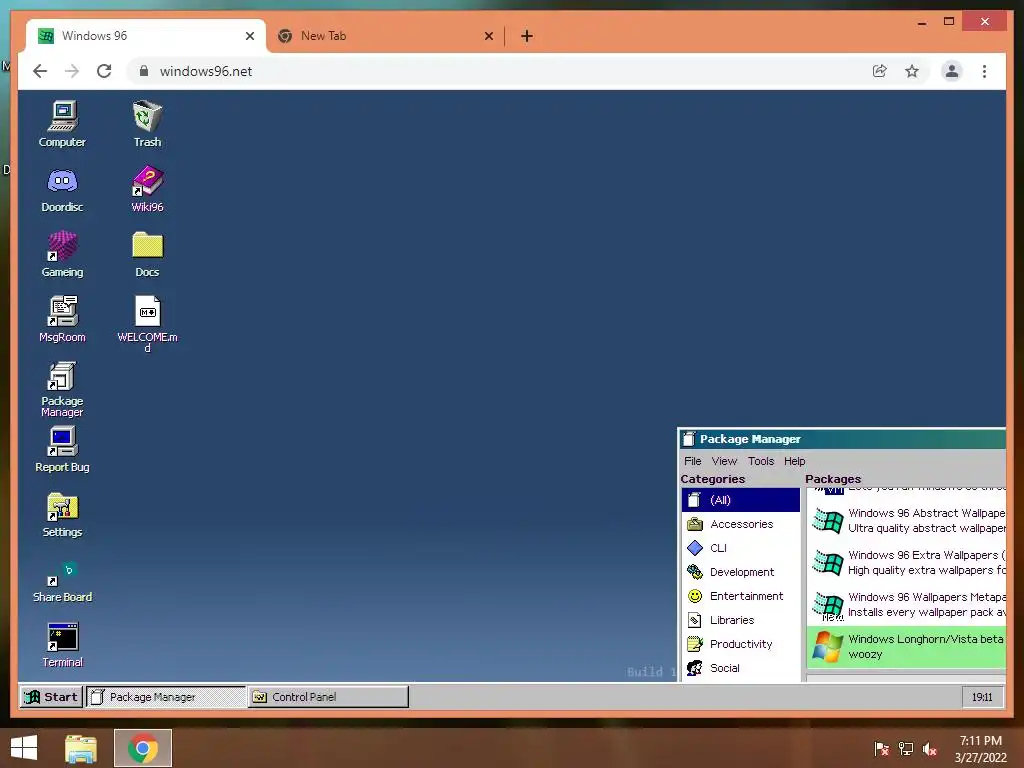Select the CLI category

pos(741,548)
